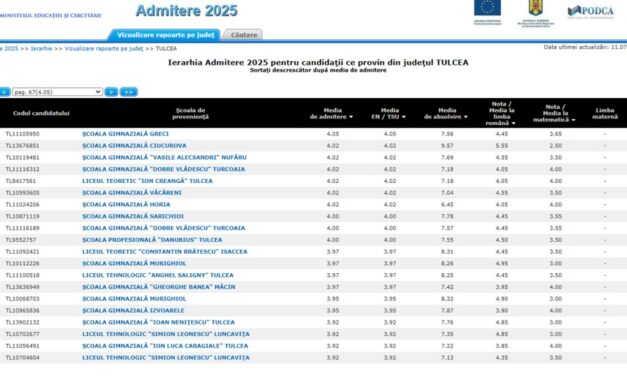Viewport: 627px width, 376px height.
Task: Click absolvire grade 9.57 in Ciucurova row
Action: [x=447, y=146]
